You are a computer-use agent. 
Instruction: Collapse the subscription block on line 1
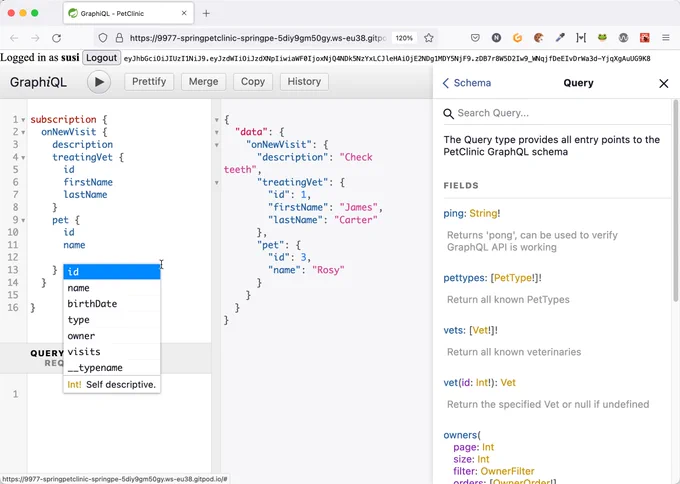pos(23,120)
